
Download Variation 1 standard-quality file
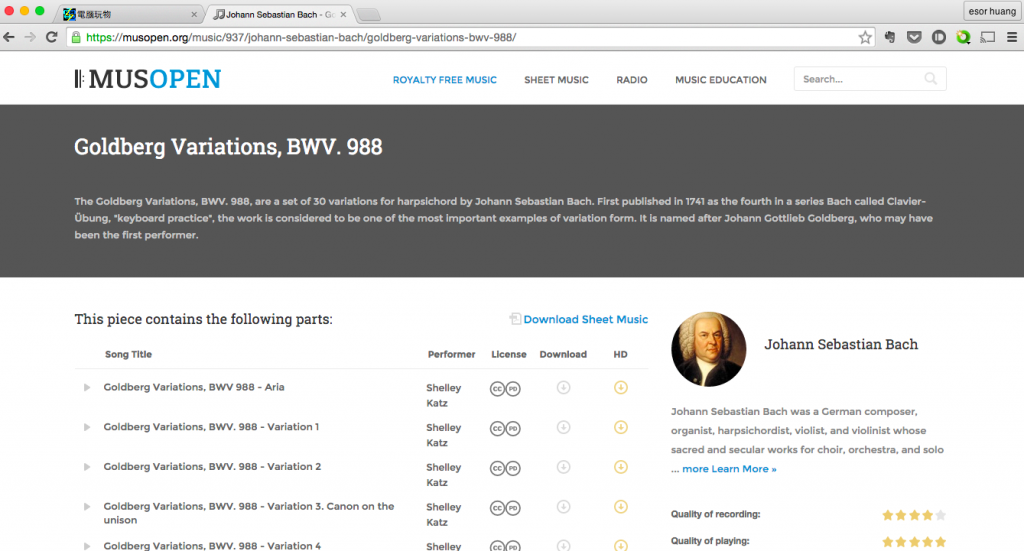pos(564,428)
